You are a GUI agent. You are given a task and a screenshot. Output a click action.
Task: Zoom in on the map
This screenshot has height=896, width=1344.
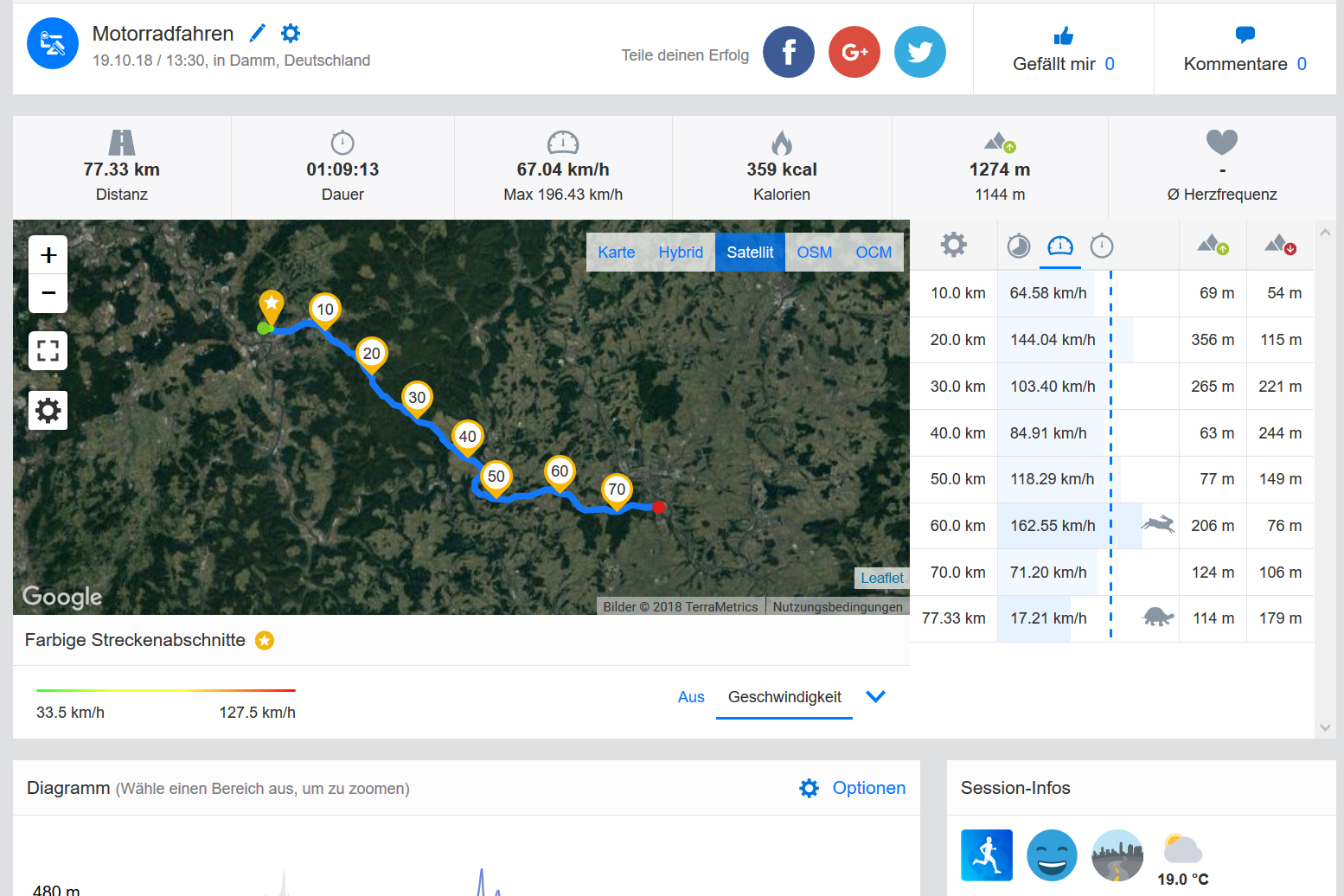tap(48, 255)
